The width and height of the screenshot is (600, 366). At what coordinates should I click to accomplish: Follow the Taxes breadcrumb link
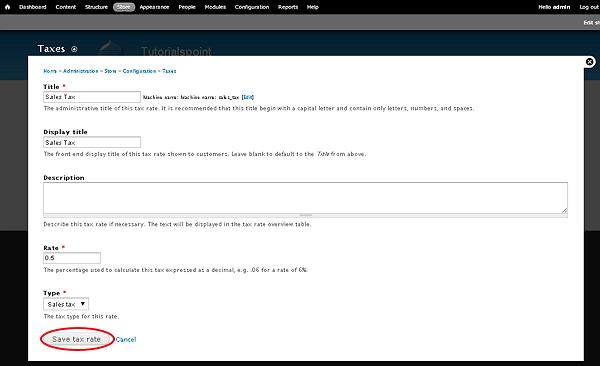[169, 71]
